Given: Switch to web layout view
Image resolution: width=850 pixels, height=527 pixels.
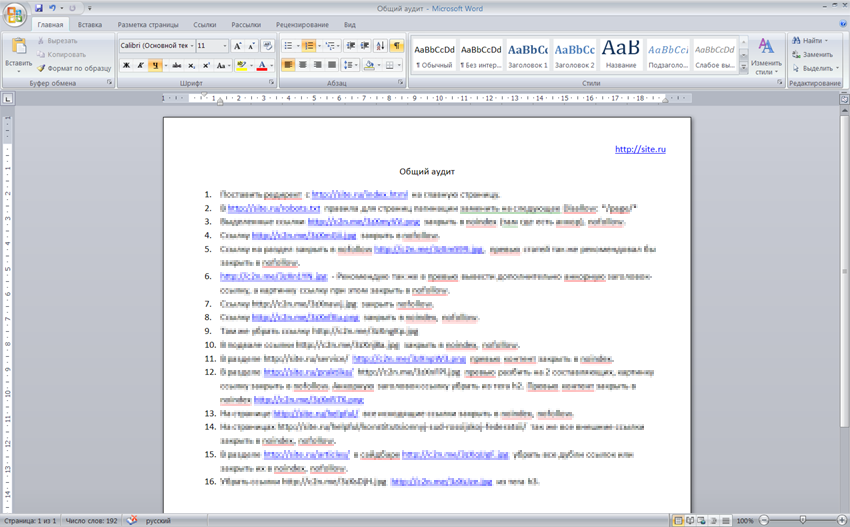Looking at the screenshot, I should [701, 520].
